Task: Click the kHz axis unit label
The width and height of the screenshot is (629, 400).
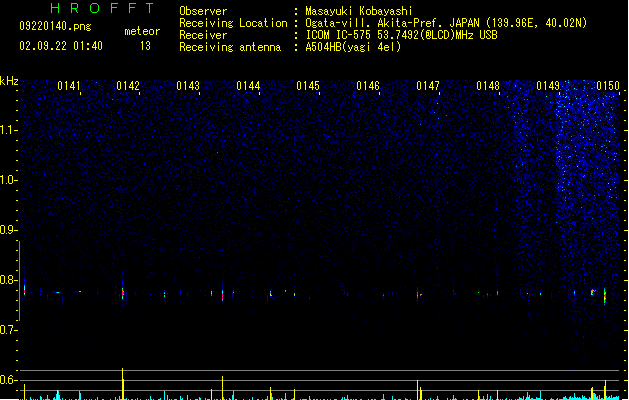Action: (9, 81)
